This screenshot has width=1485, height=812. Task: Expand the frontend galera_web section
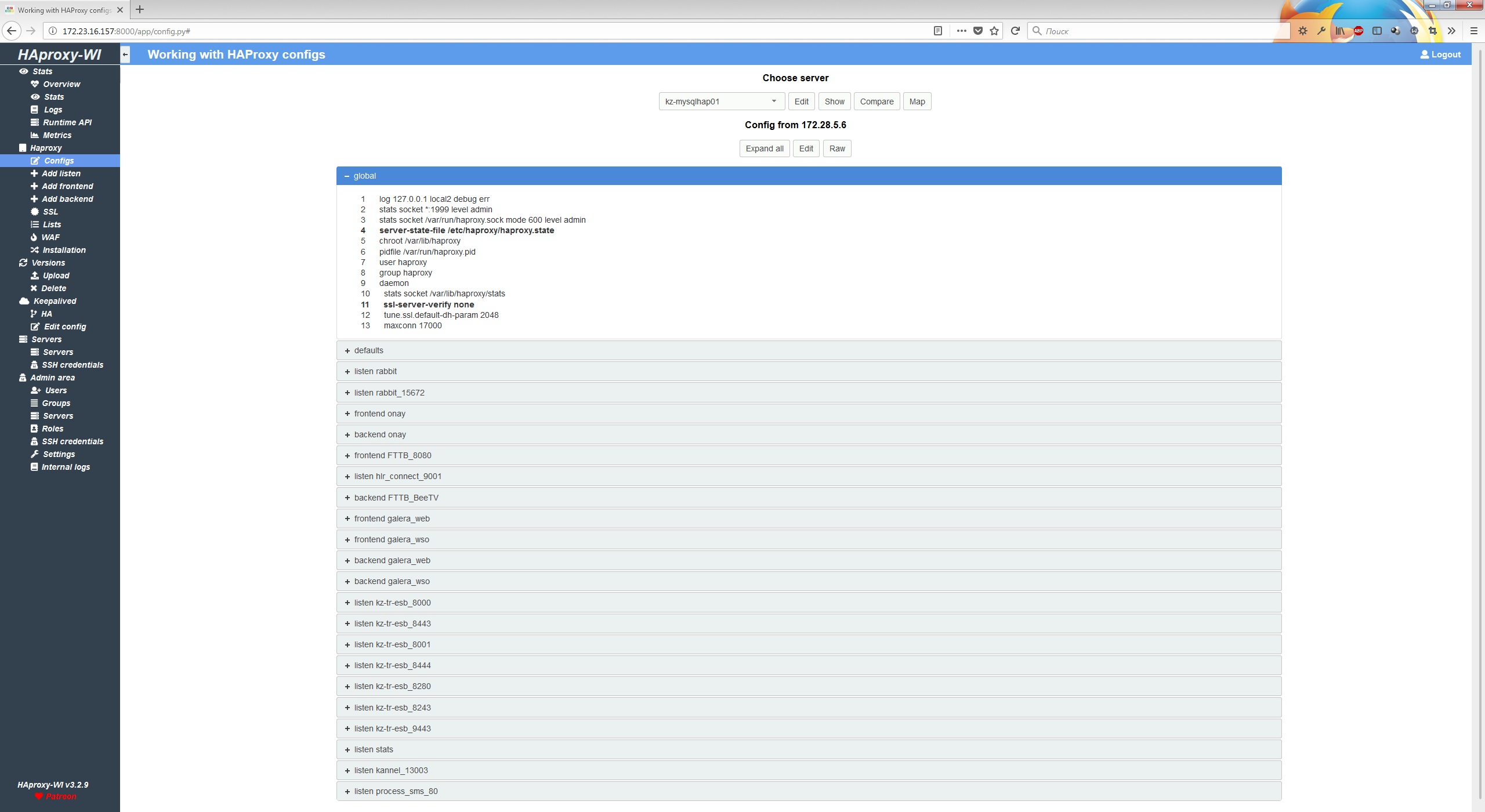click(x=392, y=519)
